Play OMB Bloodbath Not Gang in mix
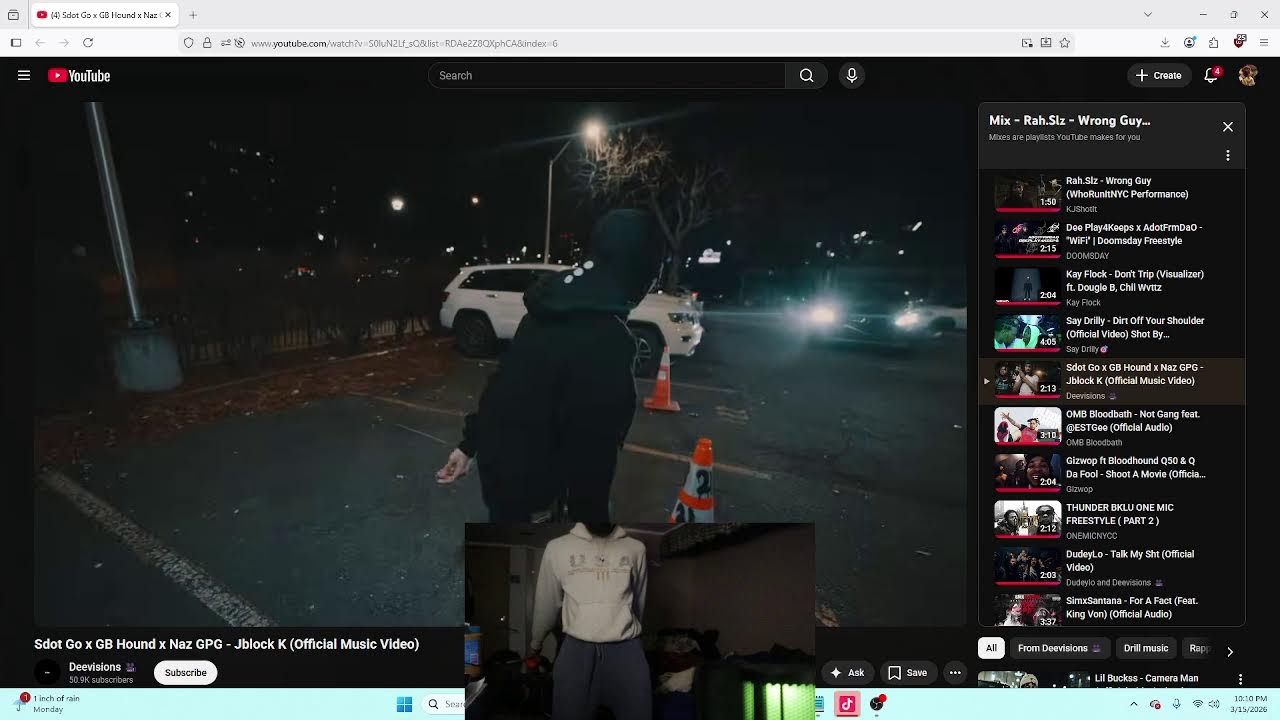 click(1110, 427)
